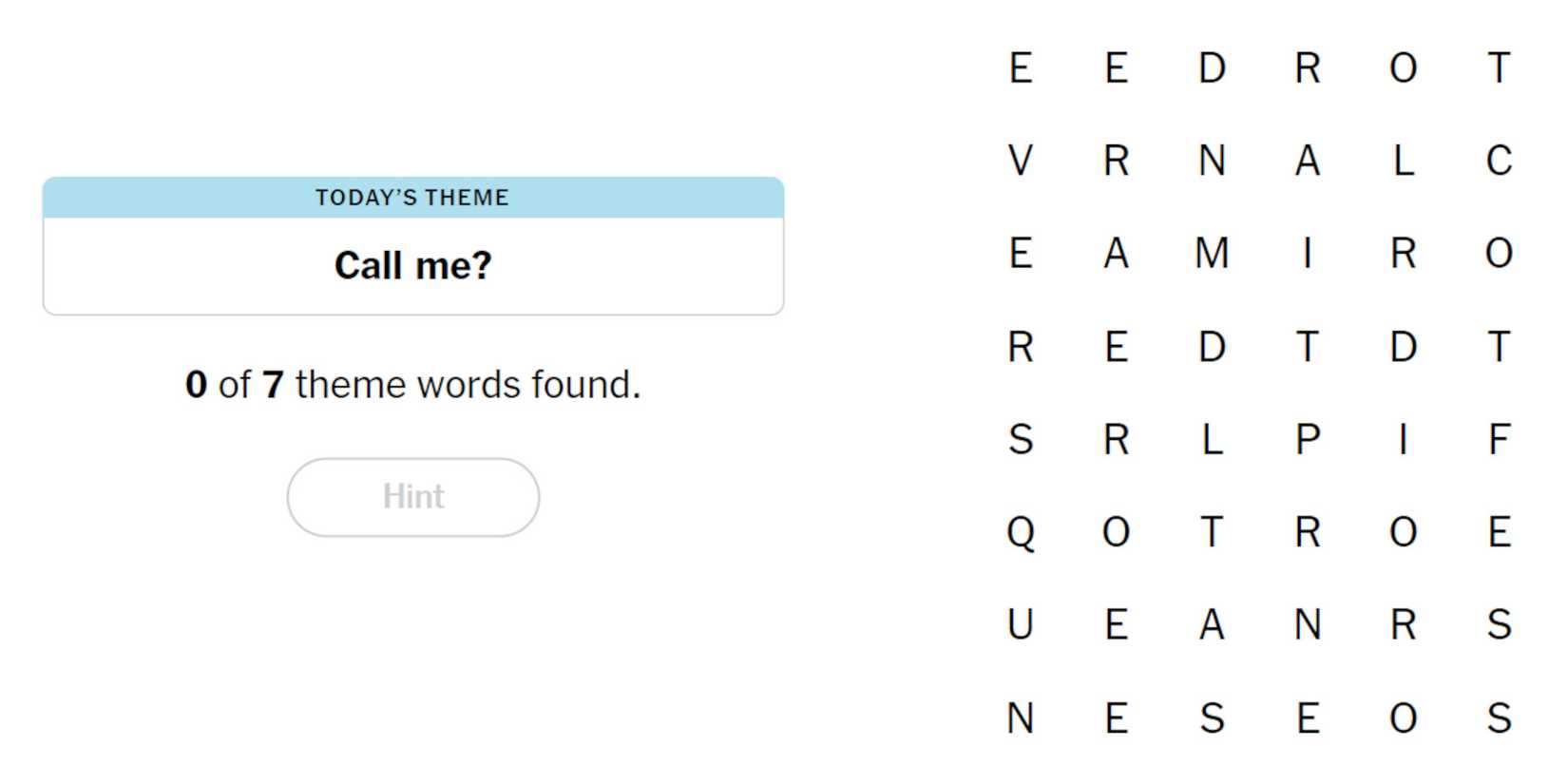Pick the letter M in the grid
Viewport: 1568px width, 784px height.
pyautogui.click(x=1212, y=254)
